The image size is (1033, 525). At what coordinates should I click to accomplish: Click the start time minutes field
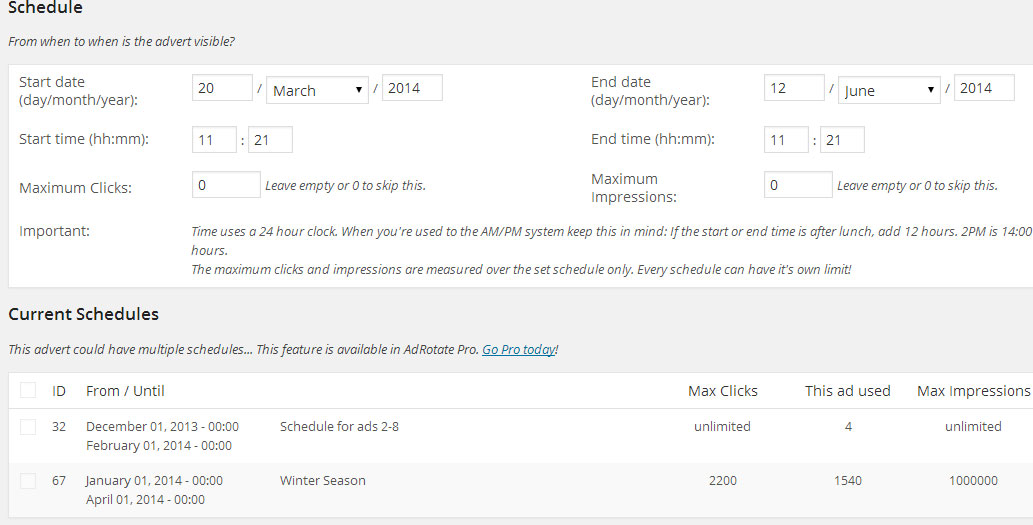[x=270, y=140]
